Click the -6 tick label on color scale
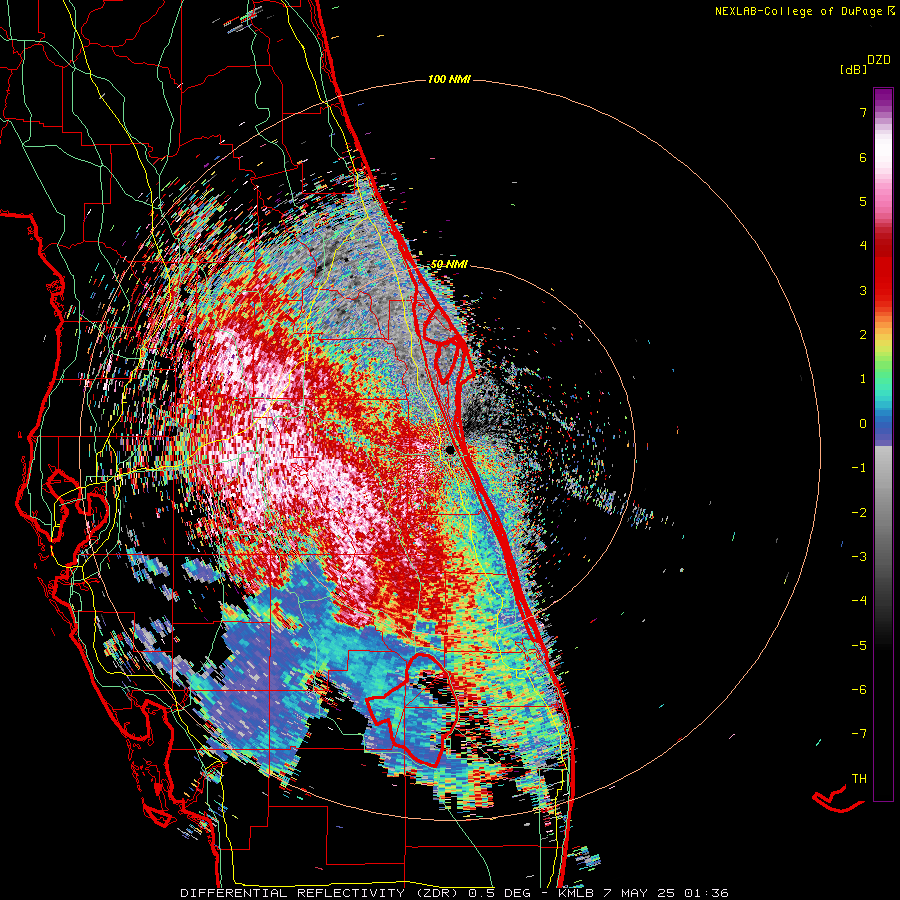900x900 pixels. (x=859, y=690)
